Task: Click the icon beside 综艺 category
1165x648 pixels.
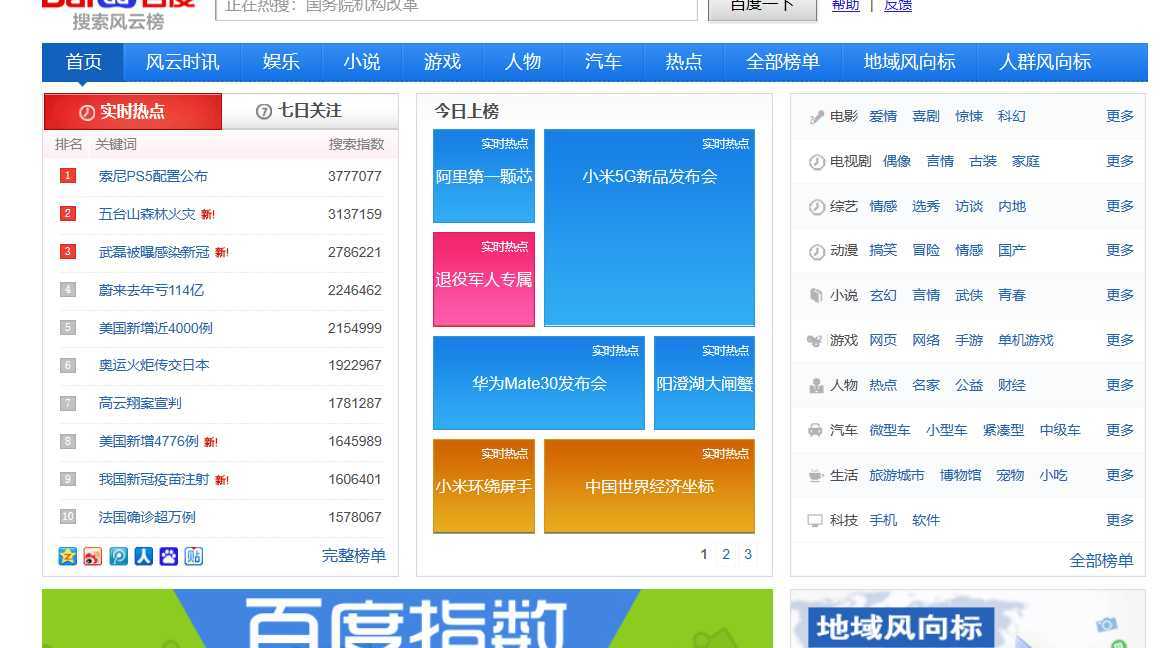Action: 817,207
